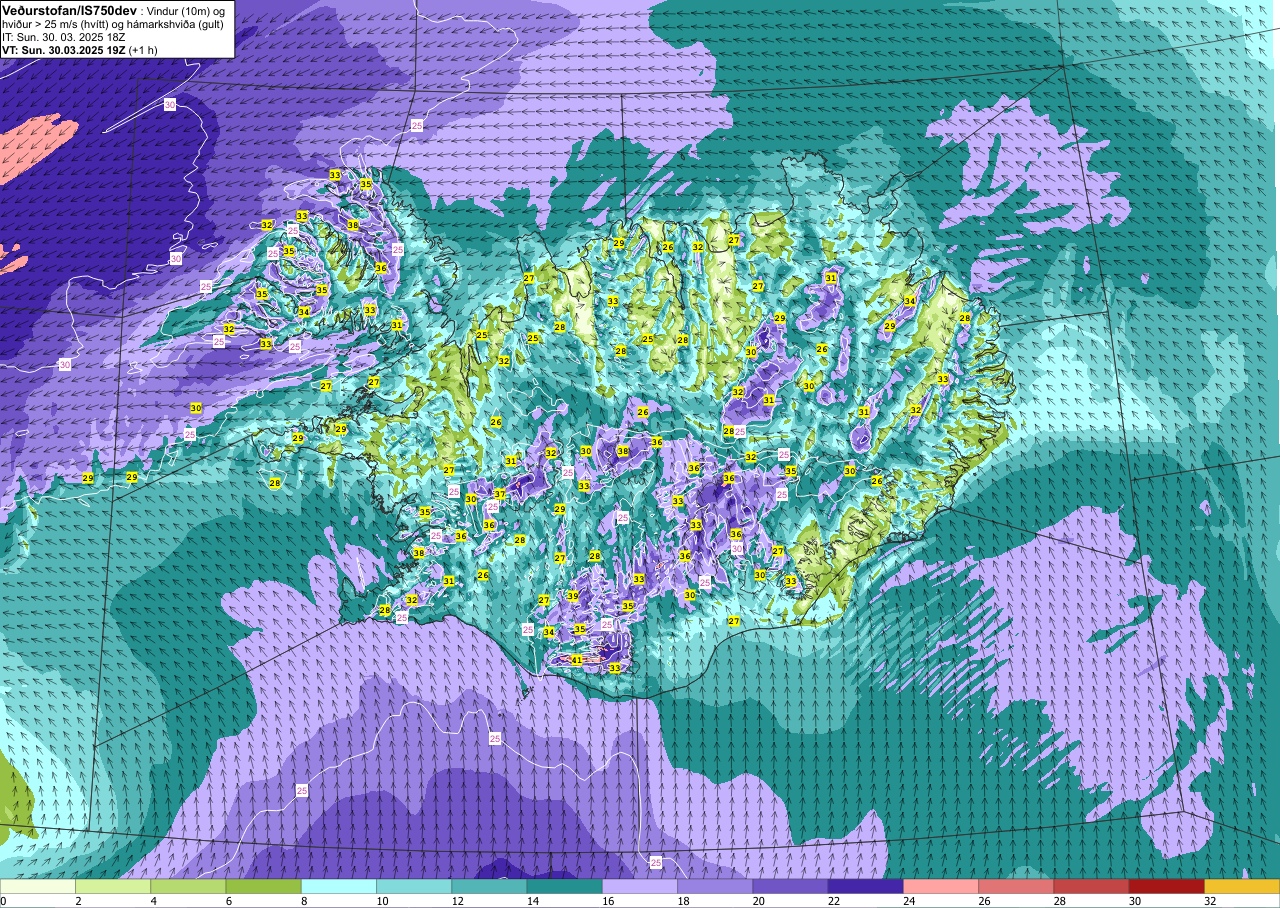Click the yellow '37' gust marker on the map
1280x908 pixels.
[500, 494]
